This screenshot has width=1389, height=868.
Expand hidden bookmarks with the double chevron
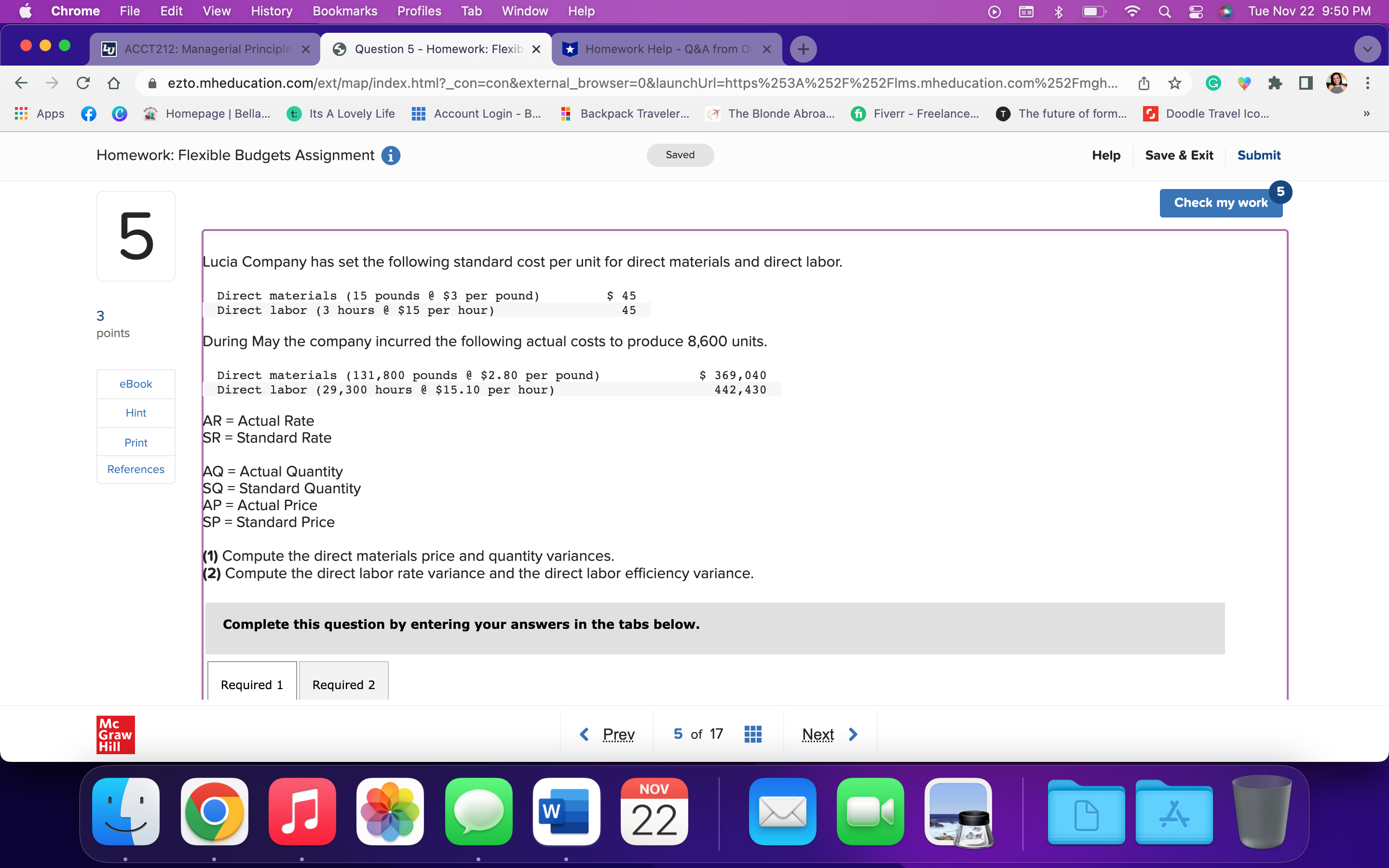coord(1367,114)
